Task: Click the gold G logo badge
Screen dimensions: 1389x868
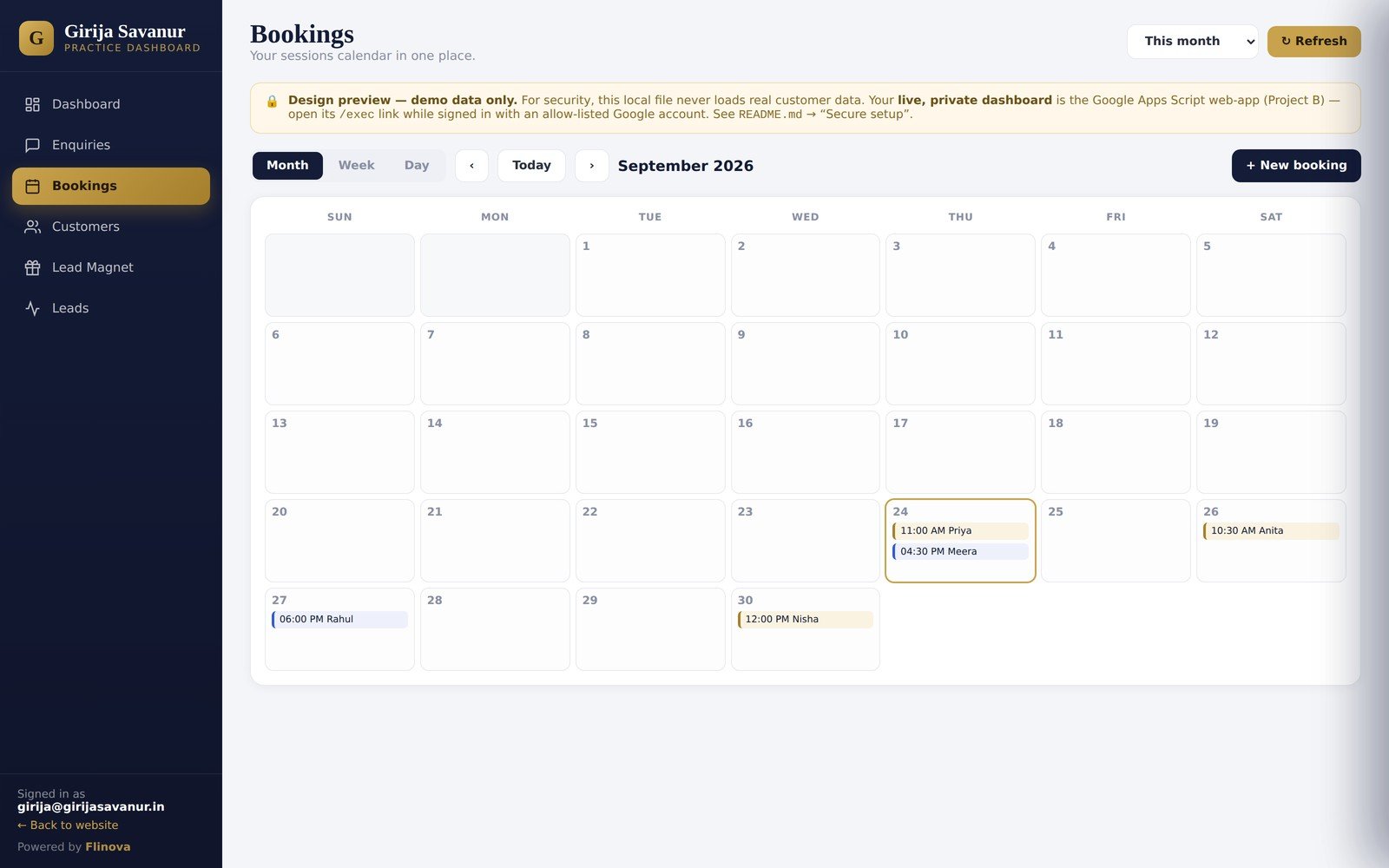Action: [36, 38]
